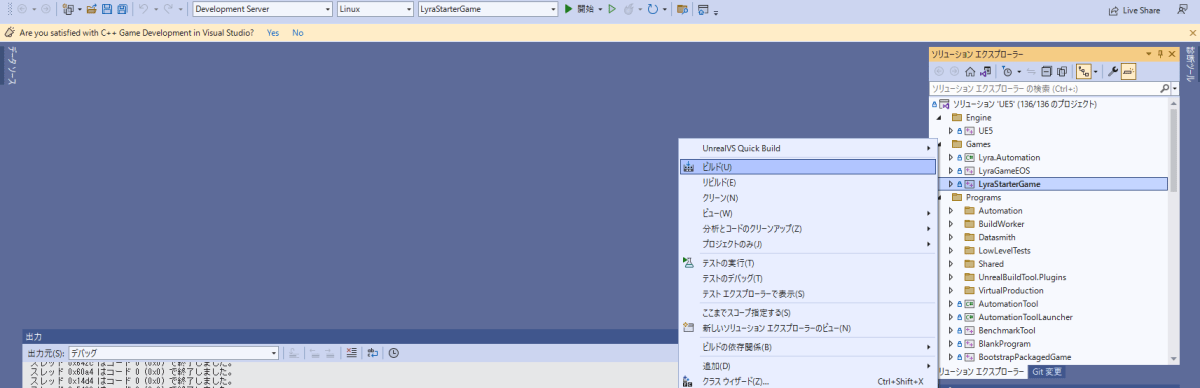
Task: Close the Solution Explorer panel
Action: click(x=1172, y=54)
